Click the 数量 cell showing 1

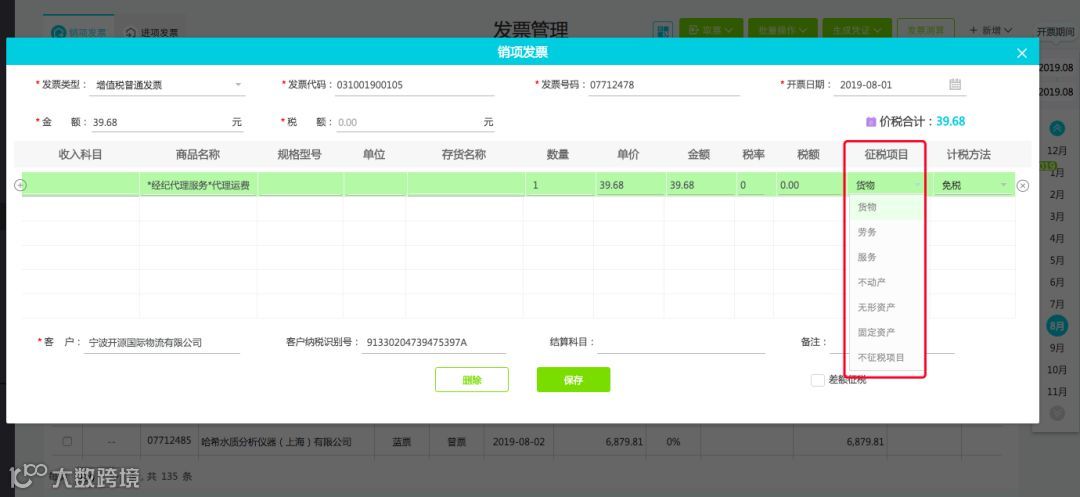click(x=559, y=185)
